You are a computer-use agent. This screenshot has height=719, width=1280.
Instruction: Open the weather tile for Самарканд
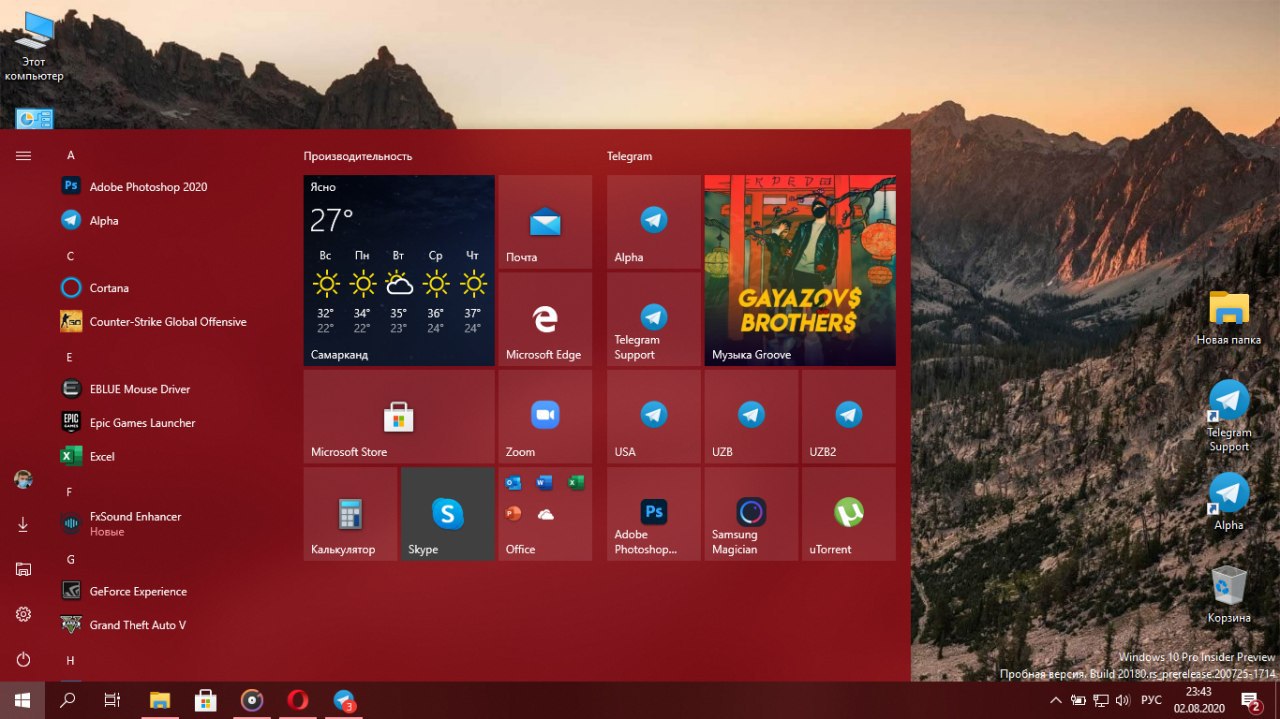point(399,271)
